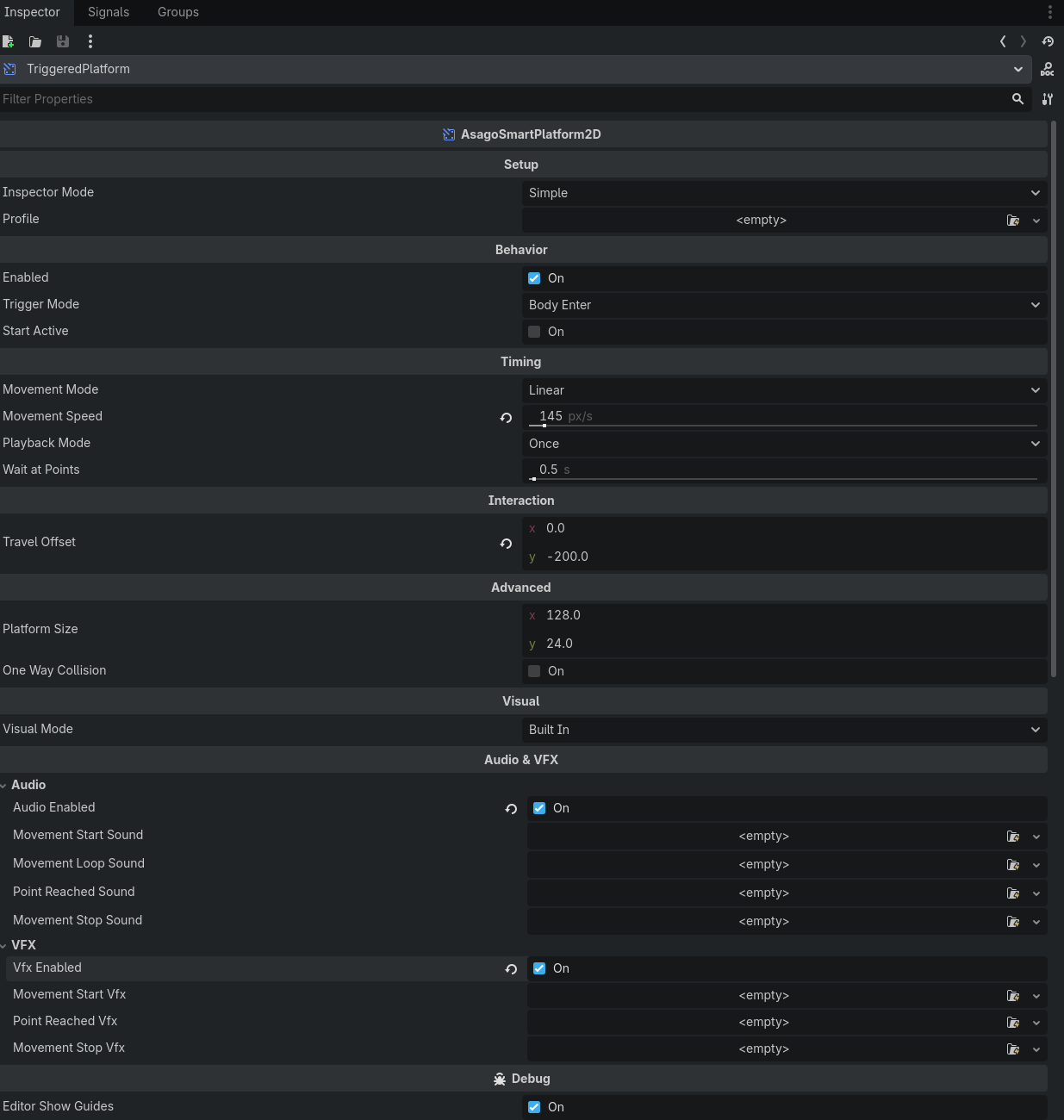Create a new resource icon
This screenshot has height=1120, width=1064.
click(x=9, y=41)
